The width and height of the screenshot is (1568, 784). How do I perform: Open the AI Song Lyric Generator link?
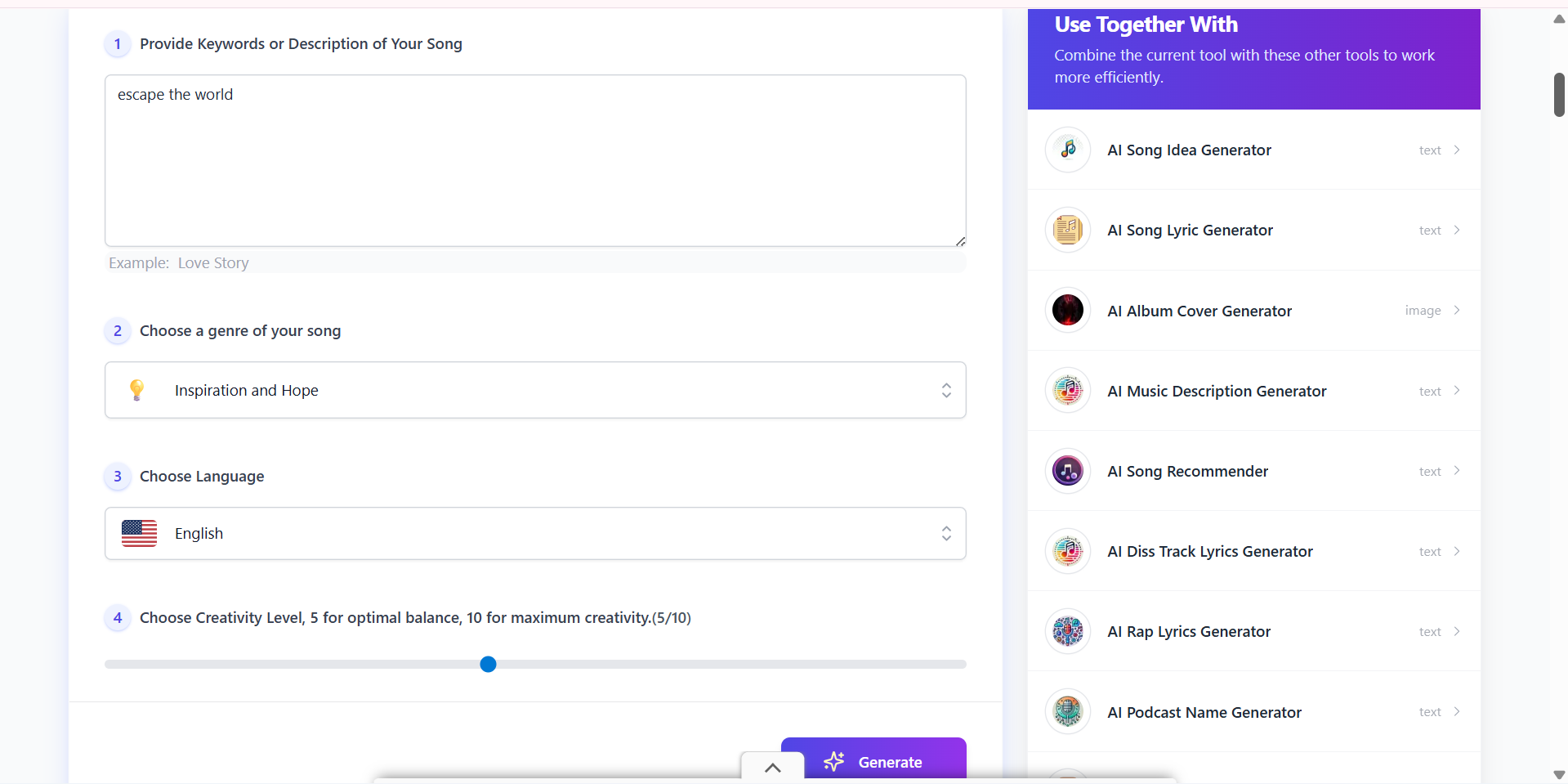(1190, 231)
